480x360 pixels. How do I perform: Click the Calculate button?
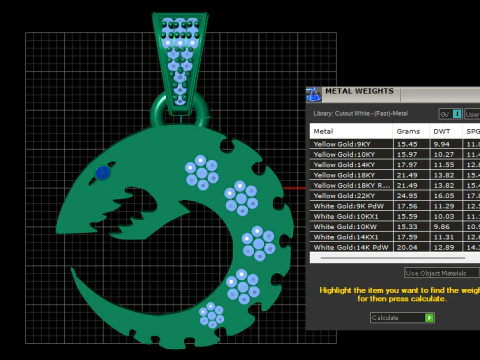[x=402, y=318]
